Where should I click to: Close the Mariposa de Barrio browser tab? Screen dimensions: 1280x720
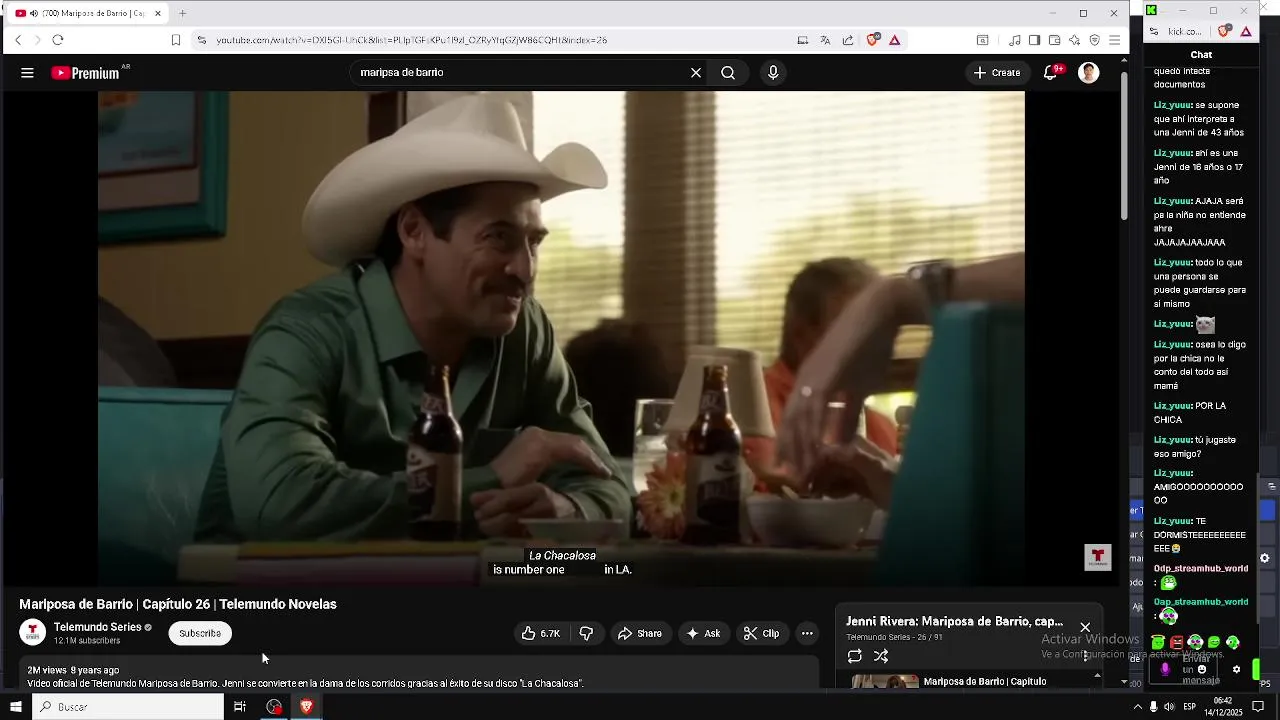157,13
